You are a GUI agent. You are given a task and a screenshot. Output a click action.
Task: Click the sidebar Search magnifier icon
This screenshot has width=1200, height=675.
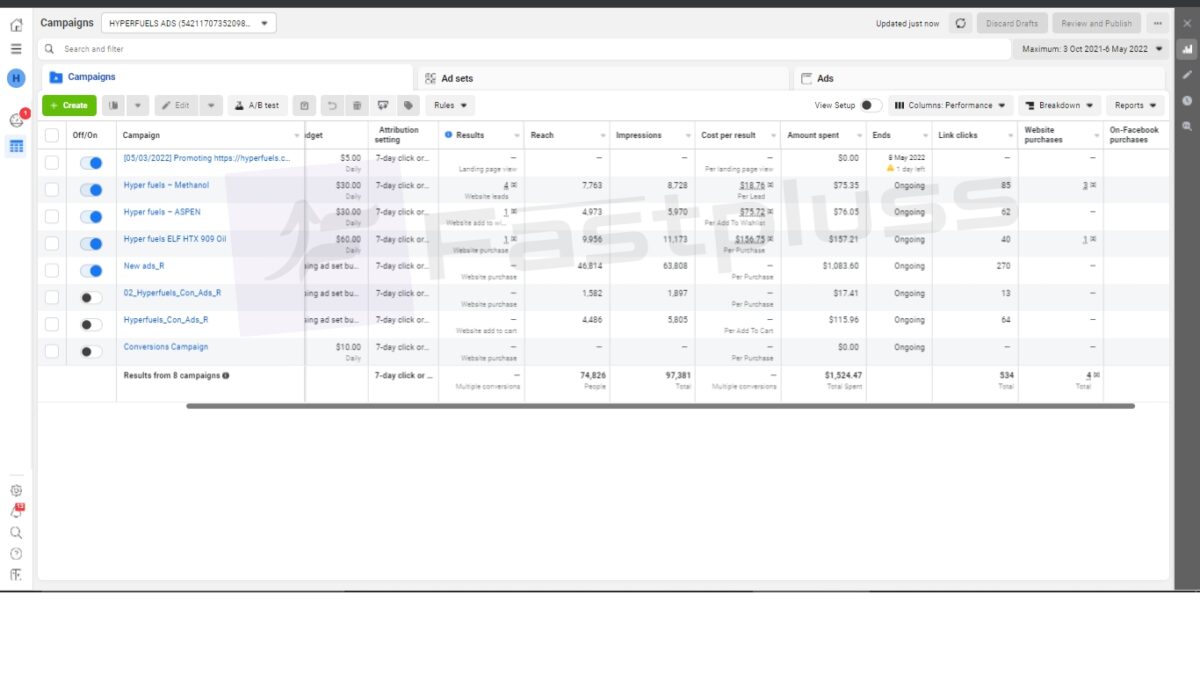click(16, 533)
